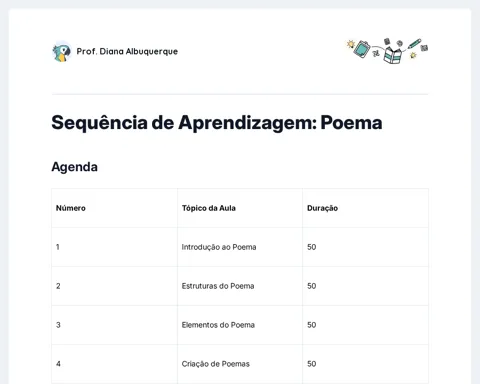
Task: Click the parrot avatar icon
Action: (62, 52)
